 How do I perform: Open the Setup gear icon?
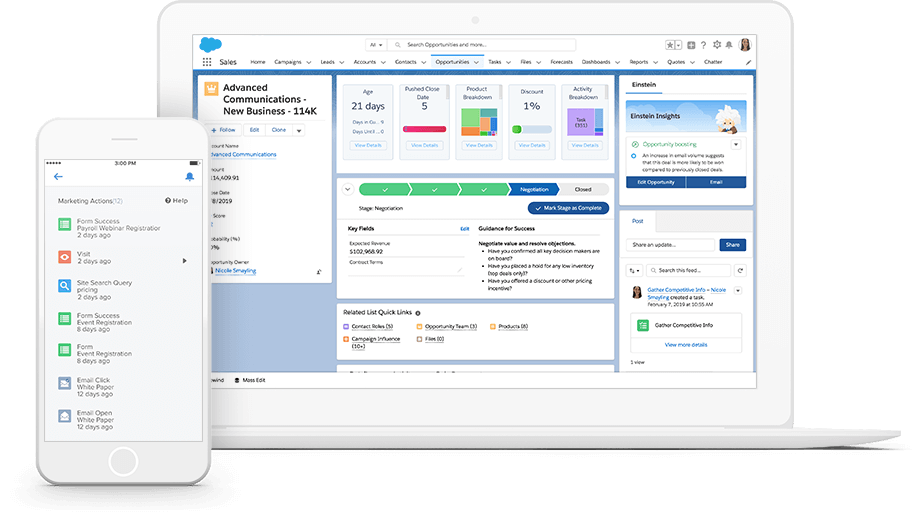(x=717, y=44)
